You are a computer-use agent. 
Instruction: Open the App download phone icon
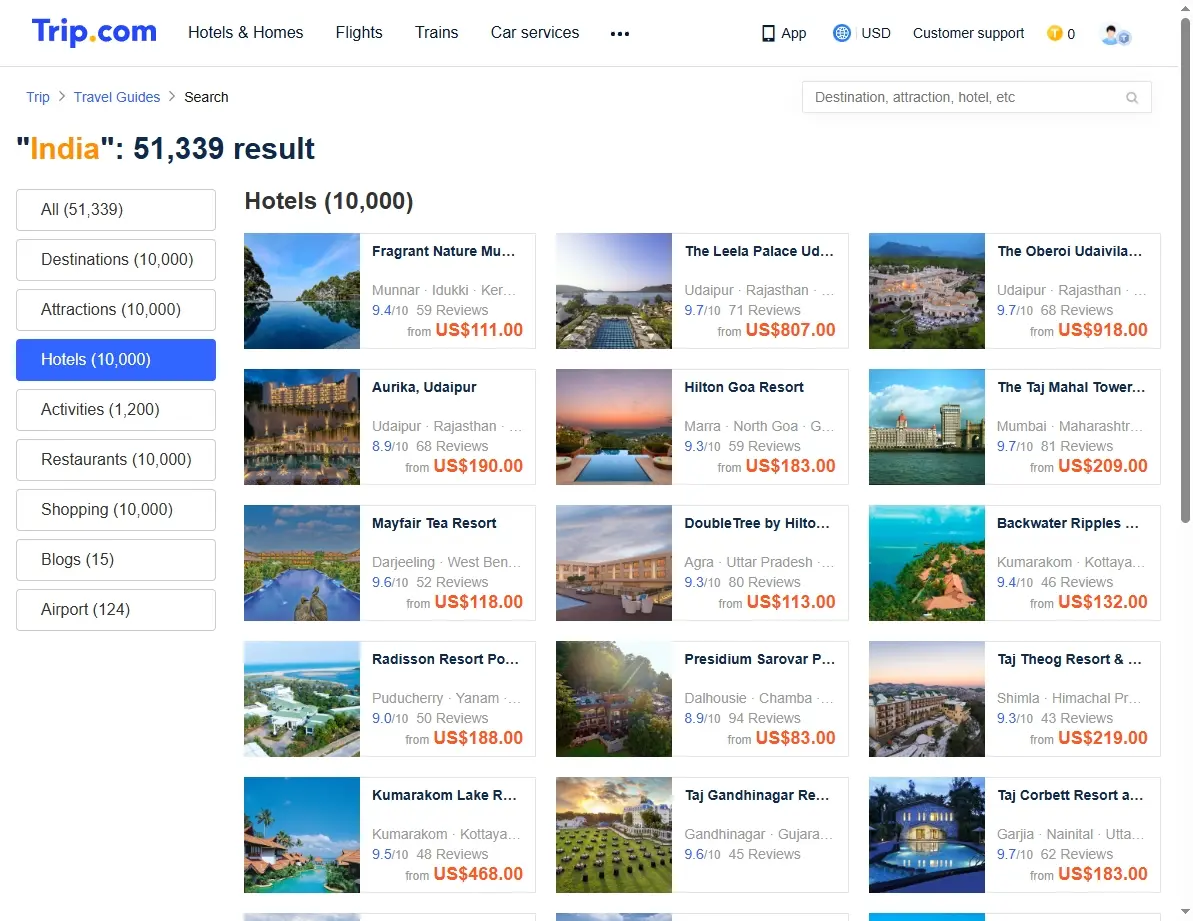pyautogui.click(x=768, y=33)
